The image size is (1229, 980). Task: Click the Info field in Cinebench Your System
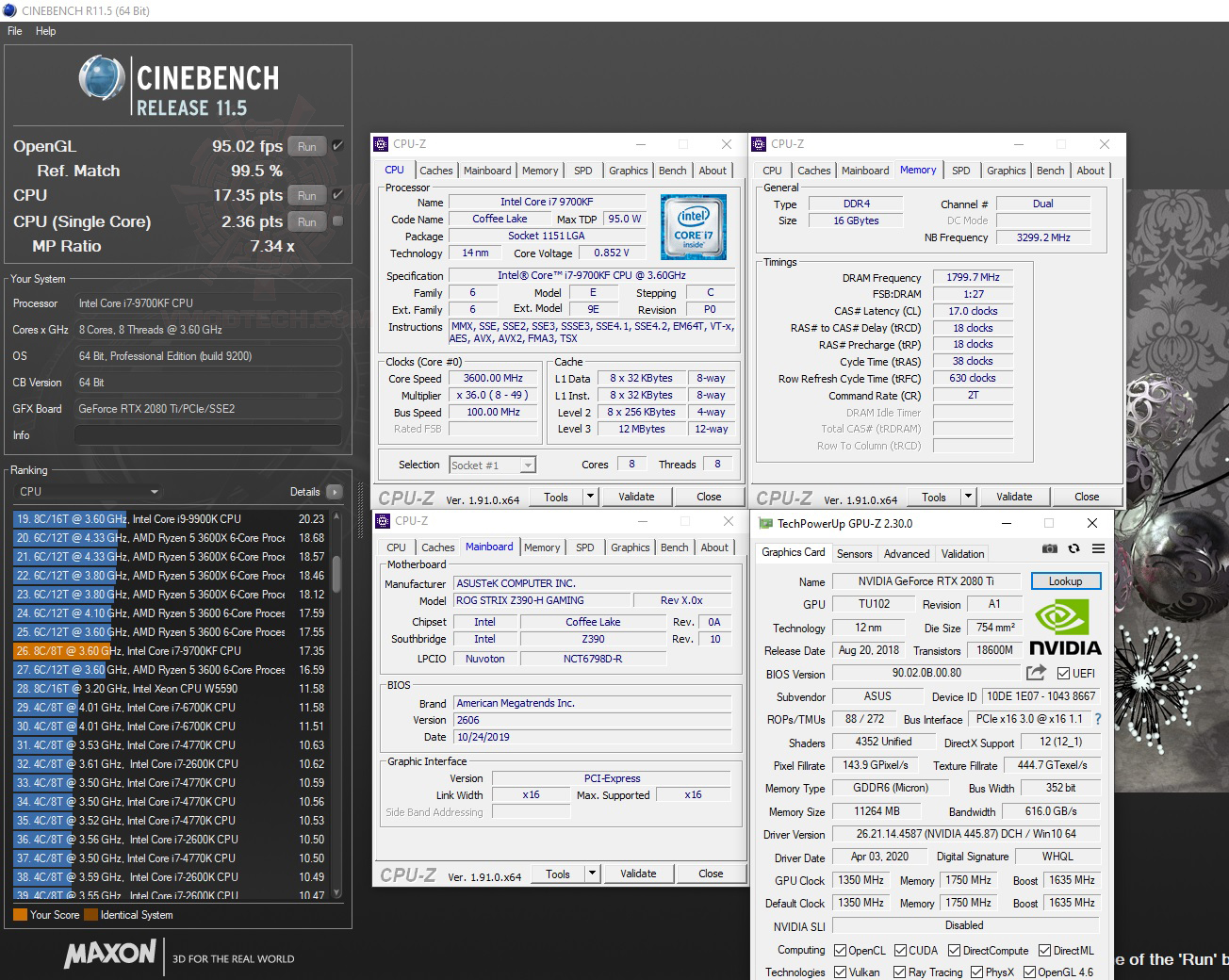coord(208,435)
